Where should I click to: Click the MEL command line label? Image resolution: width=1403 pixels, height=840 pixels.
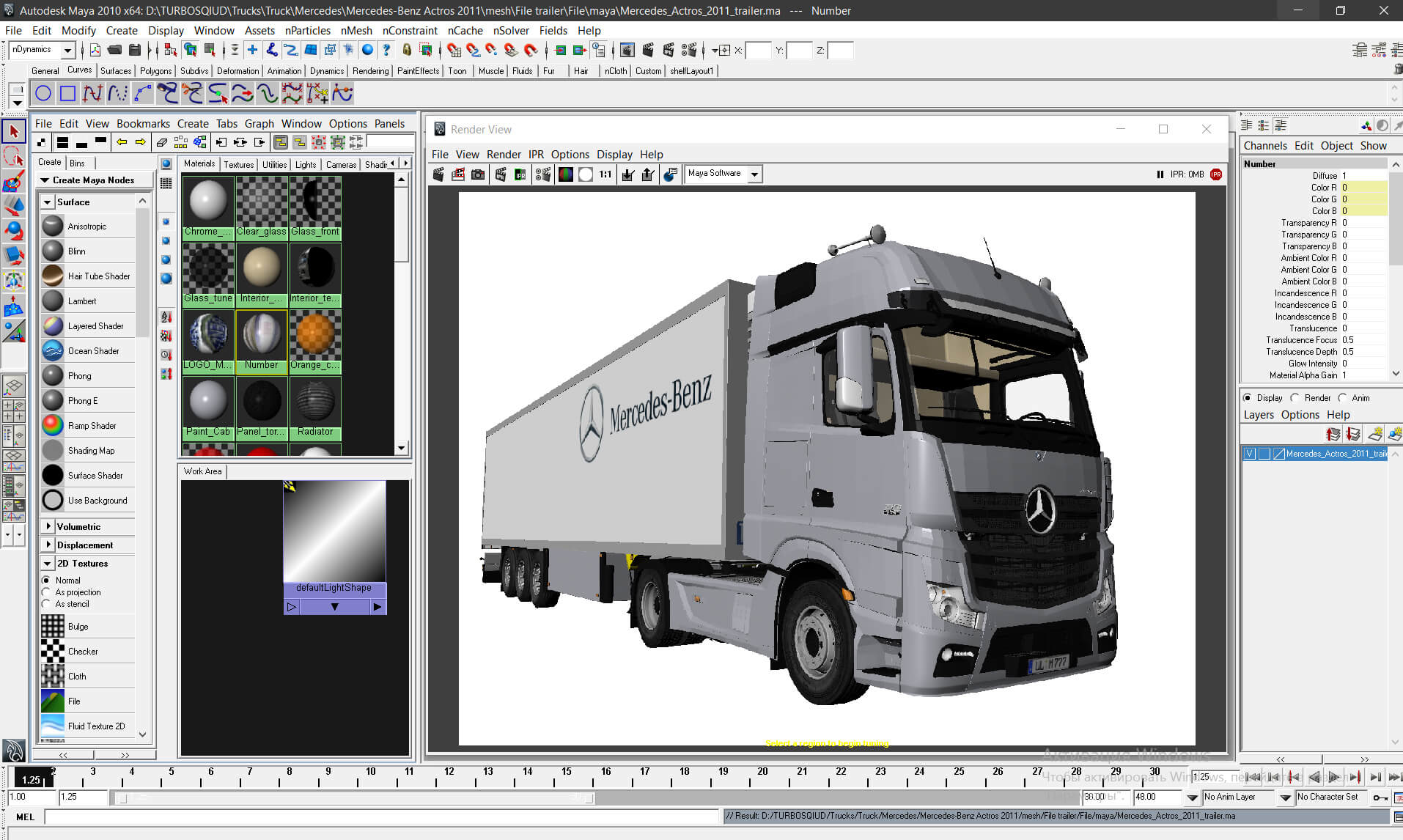(25, 817)
